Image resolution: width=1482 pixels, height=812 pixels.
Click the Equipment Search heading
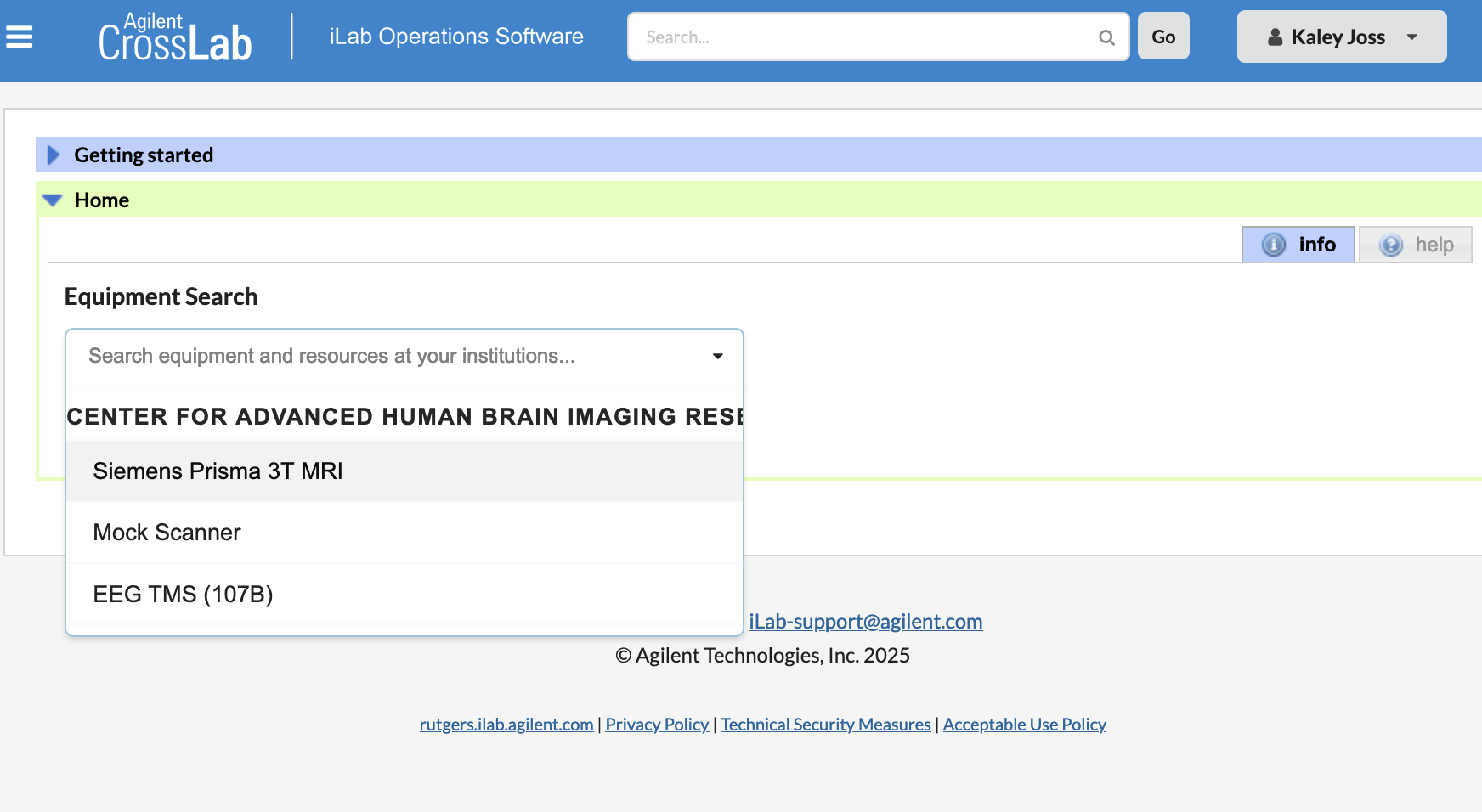tap(161, 296)
